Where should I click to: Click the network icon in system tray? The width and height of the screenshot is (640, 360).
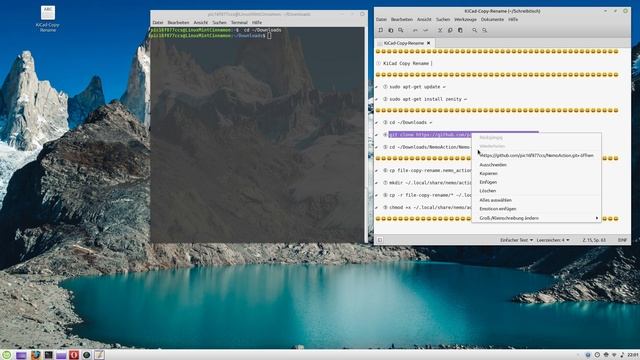click(x=614, y=355)
